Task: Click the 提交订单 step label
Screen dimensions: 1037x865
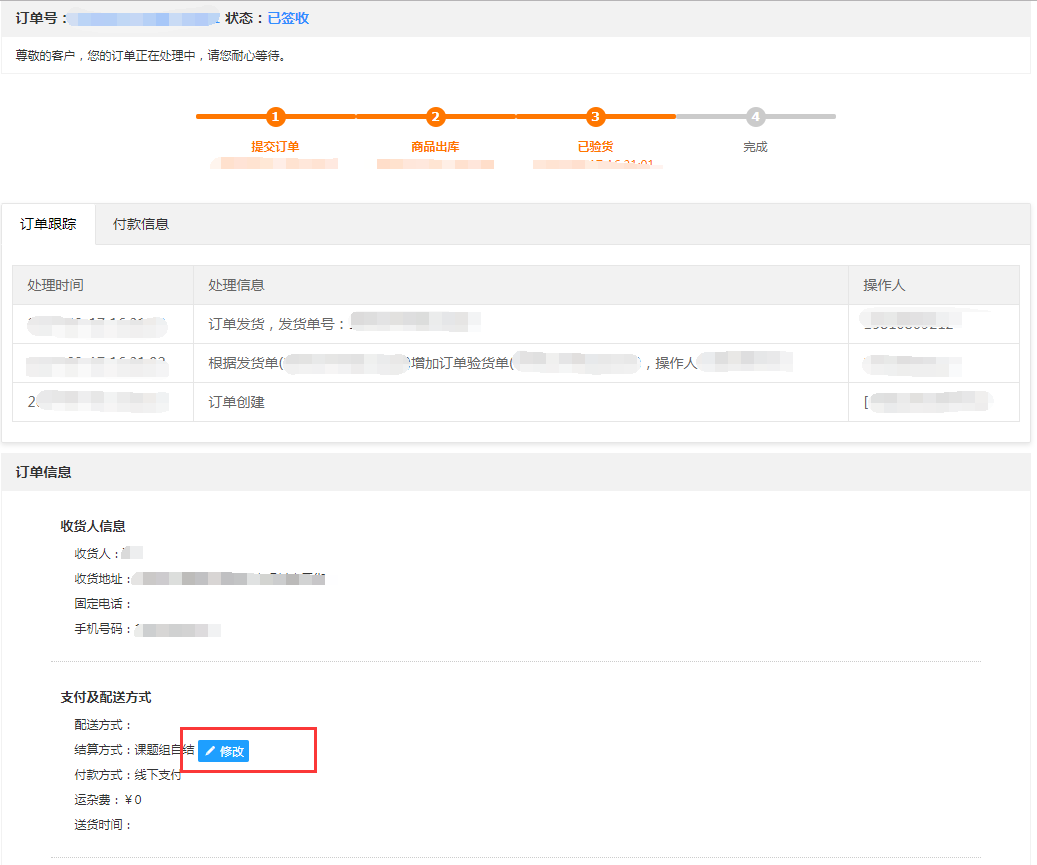Action: coord(275,146)
